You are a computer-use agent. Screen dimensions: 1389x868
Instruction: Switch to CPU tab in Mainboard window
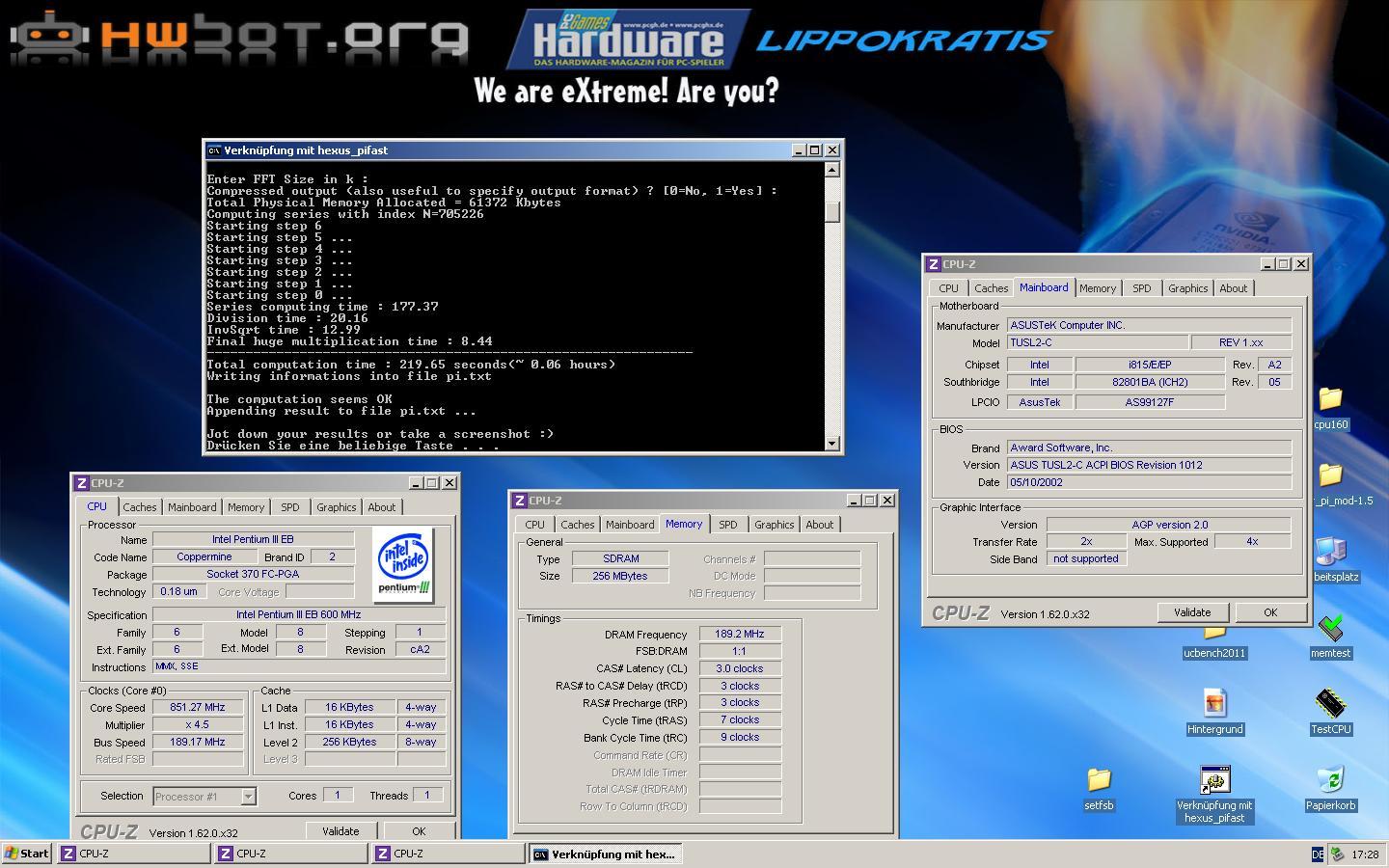pos(949,288)
